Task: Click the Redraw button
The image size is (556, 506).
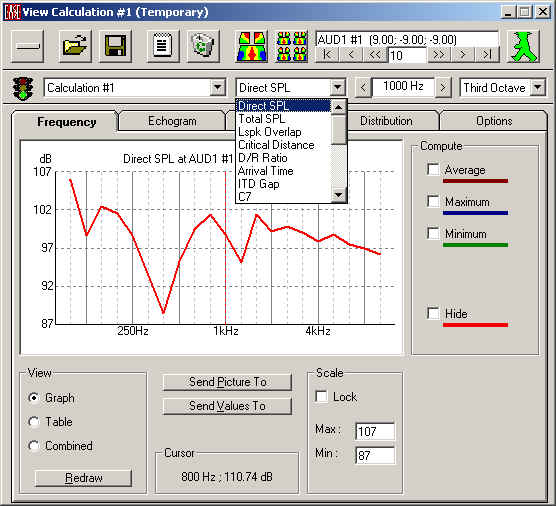Action: coord(84,478)
